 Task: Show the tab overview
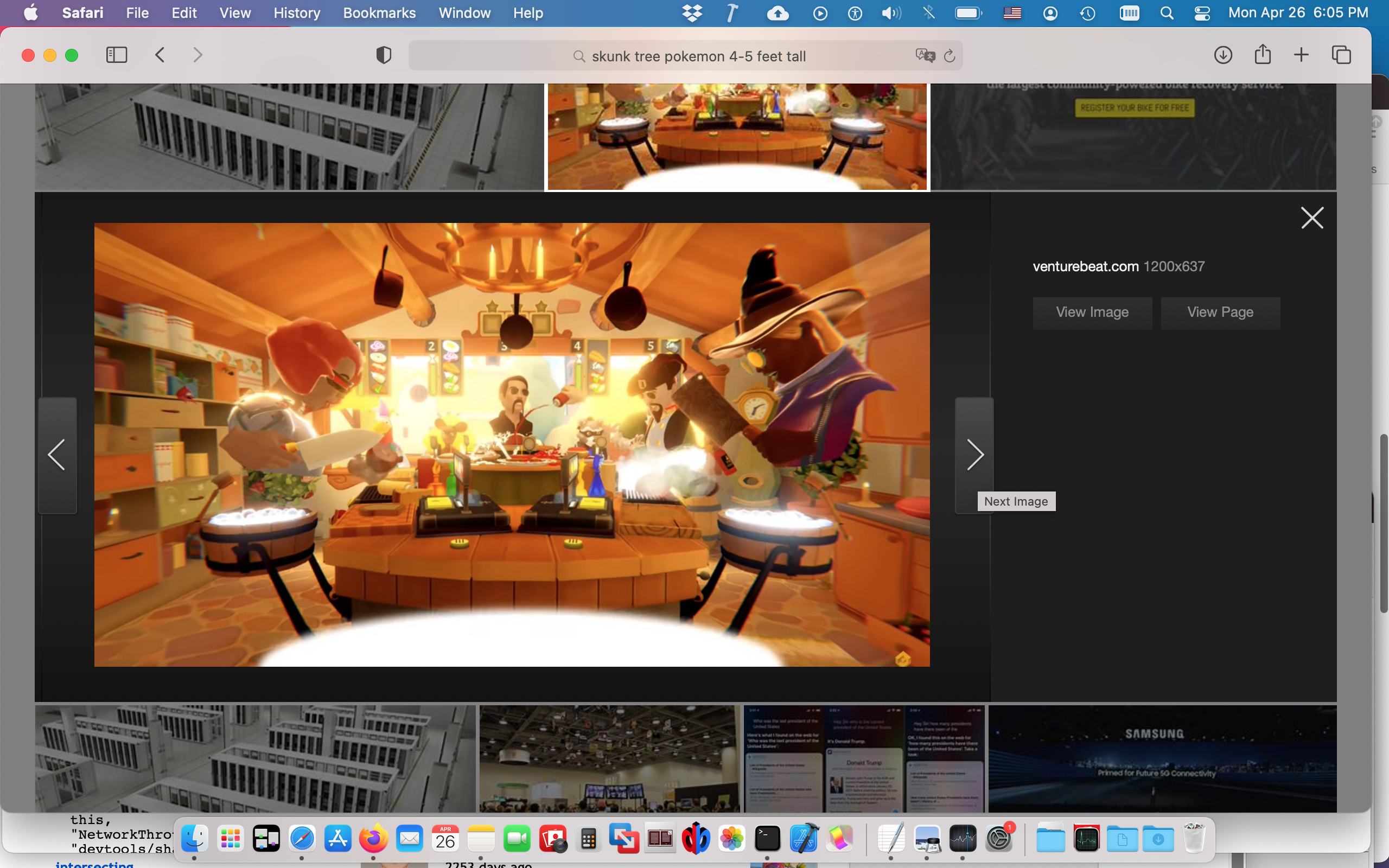click(x=1341, y=55)
